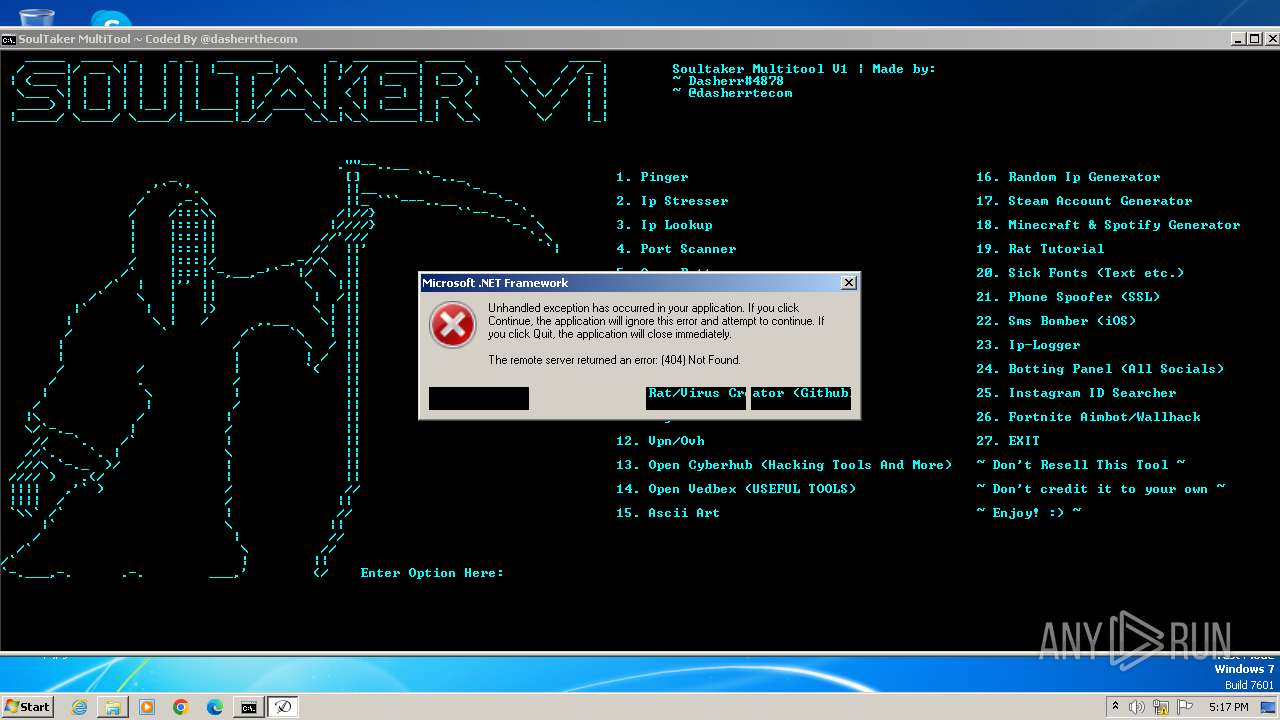Click menu option '2. Ip Stresser'
Screen dimensions: 1280x720
coord(672,201)
